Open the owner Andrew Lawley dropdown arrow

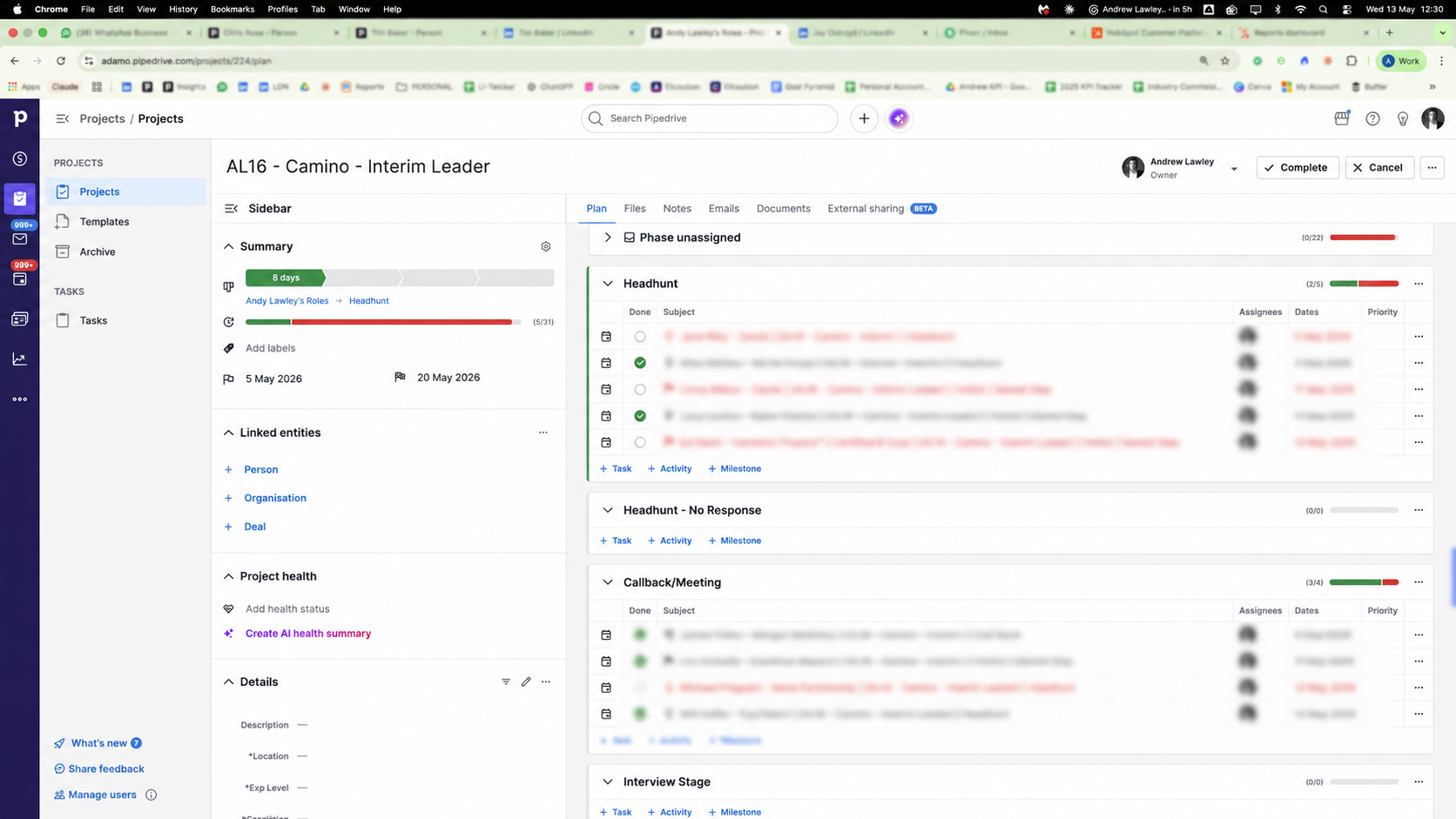(x=1234, y=169)
